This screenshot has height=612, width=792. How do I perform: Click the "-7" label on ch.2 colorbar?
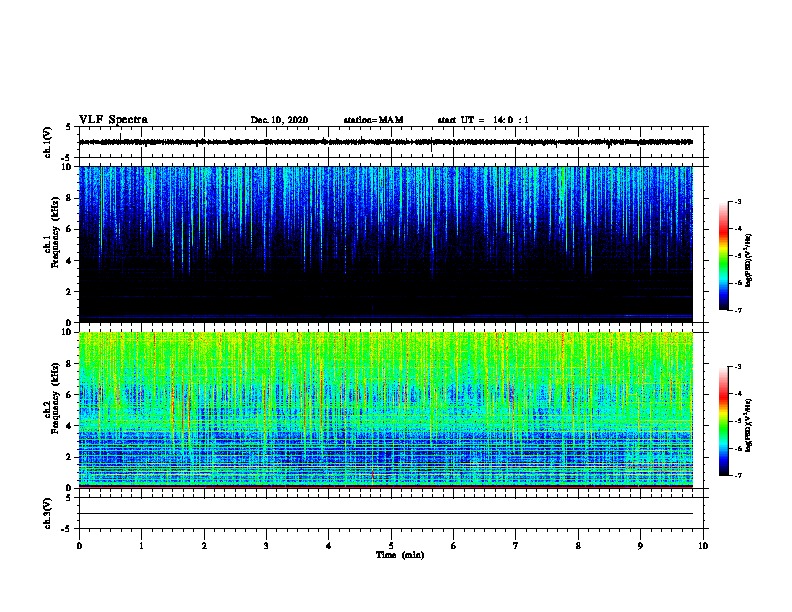(x=738, y=475)
